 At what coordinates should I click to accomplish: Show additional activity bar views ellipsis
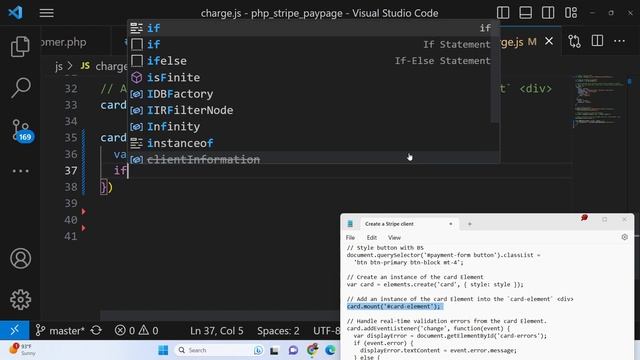click(x=20, y=171)
